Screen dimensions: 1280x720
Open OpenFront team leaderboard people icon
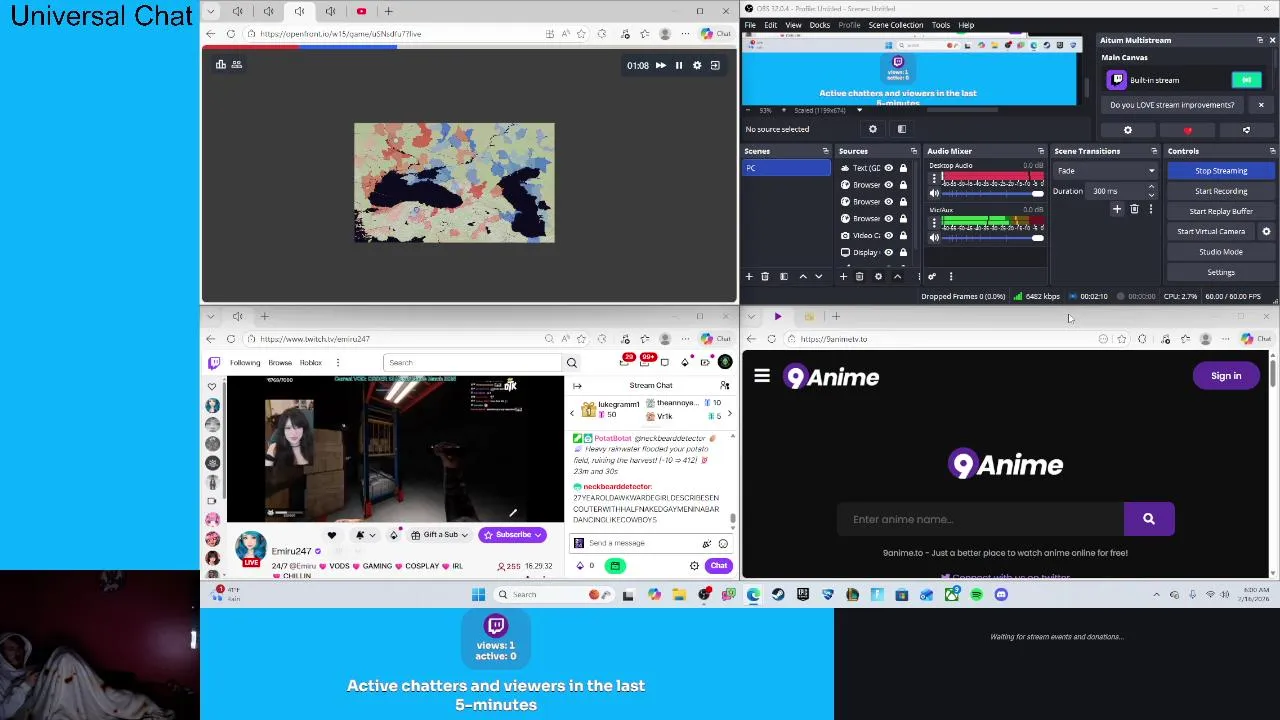(237, 65)
